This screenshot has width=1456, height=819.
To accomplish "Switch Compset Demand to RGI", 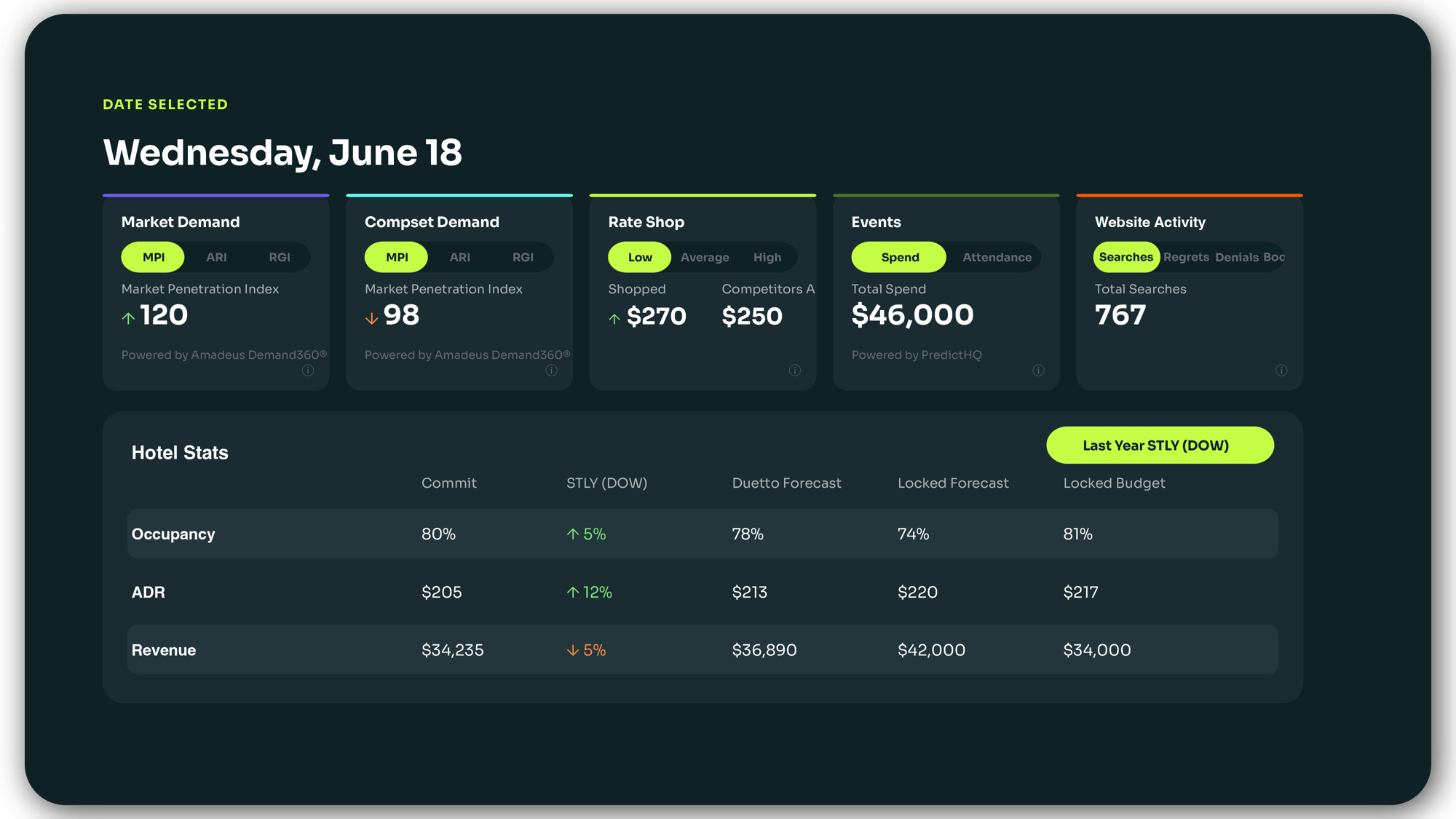I will point(523,257).
